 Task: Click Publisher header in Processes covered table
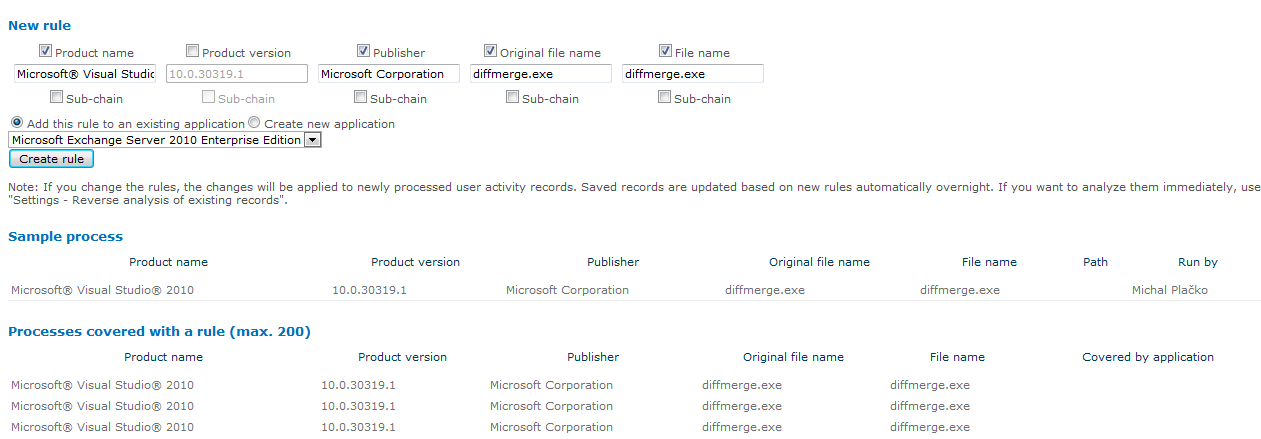[593, 357]
